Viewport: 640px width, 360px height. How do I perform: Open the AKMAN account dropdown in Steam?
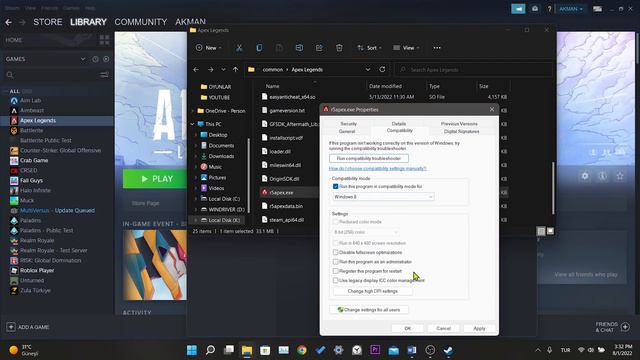pyautogui.click(x=571, y=9)
